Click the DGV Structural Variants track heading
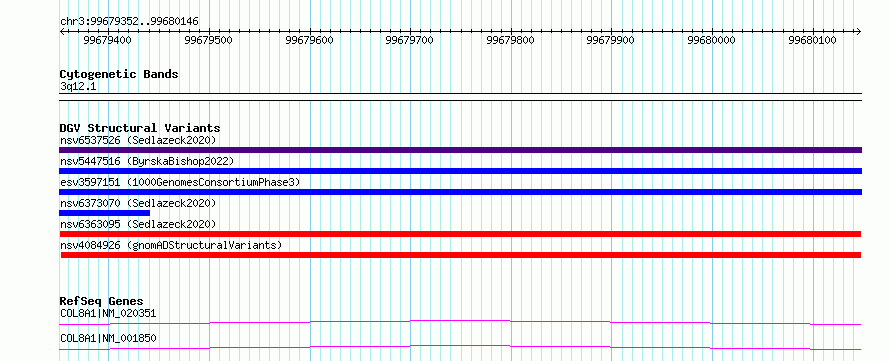 140,128
